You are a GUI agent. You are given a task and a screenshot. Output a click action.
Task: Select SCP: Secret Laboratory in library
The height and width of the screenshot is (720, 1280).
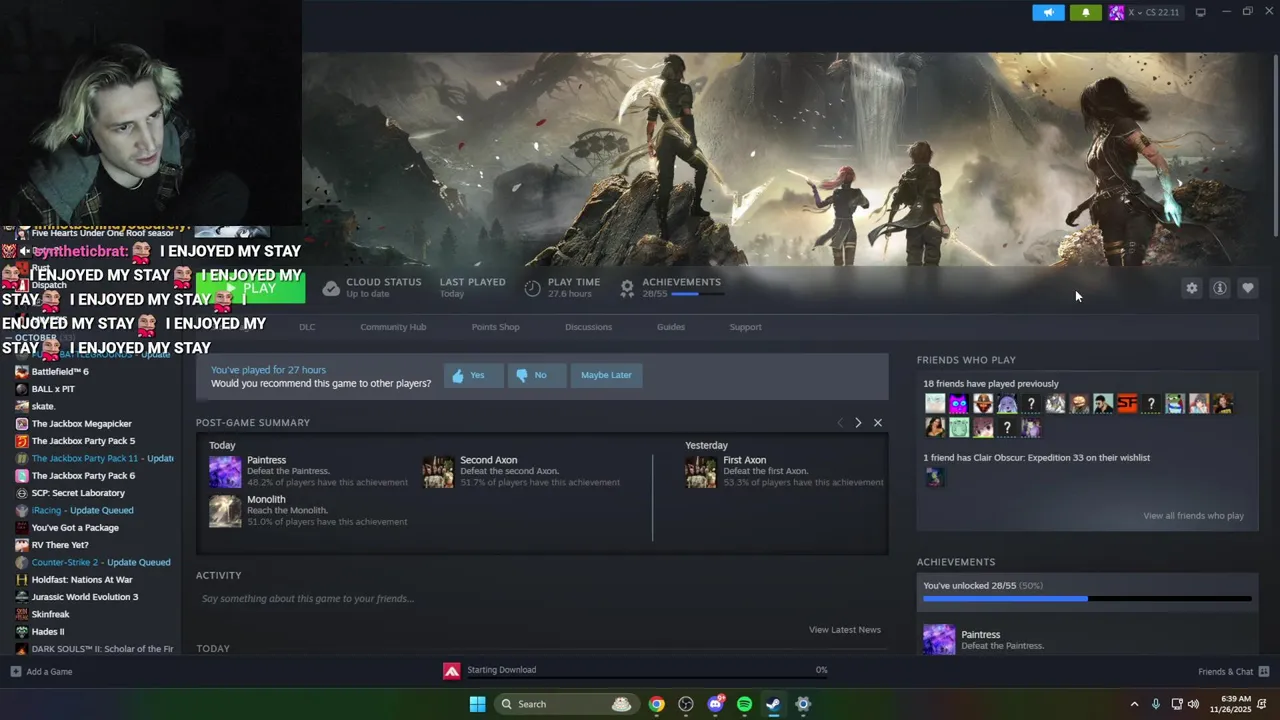click(78, 493)
